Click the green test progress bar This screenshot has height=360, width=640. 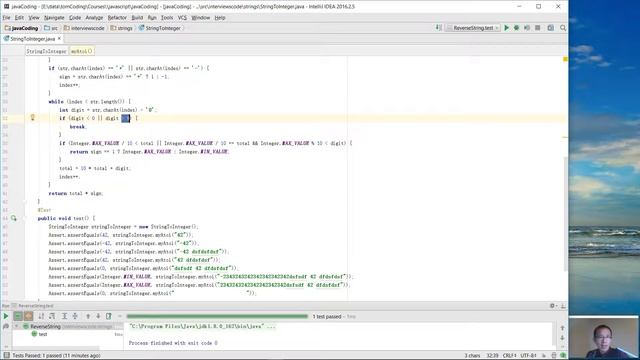[217, 316]
